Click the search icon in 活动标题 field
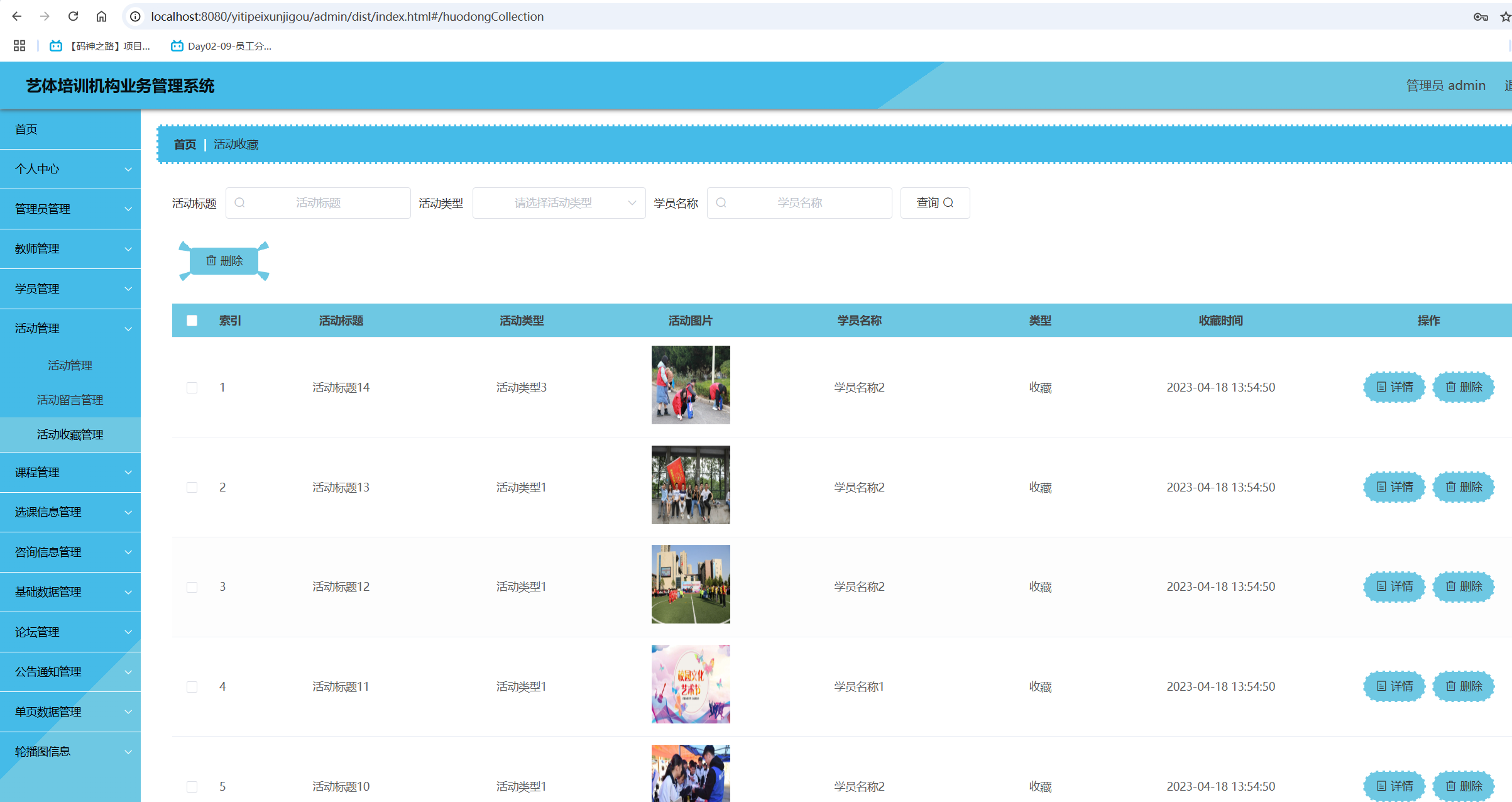The height and width of the screenshot is (802, 1512). point(239,203)
